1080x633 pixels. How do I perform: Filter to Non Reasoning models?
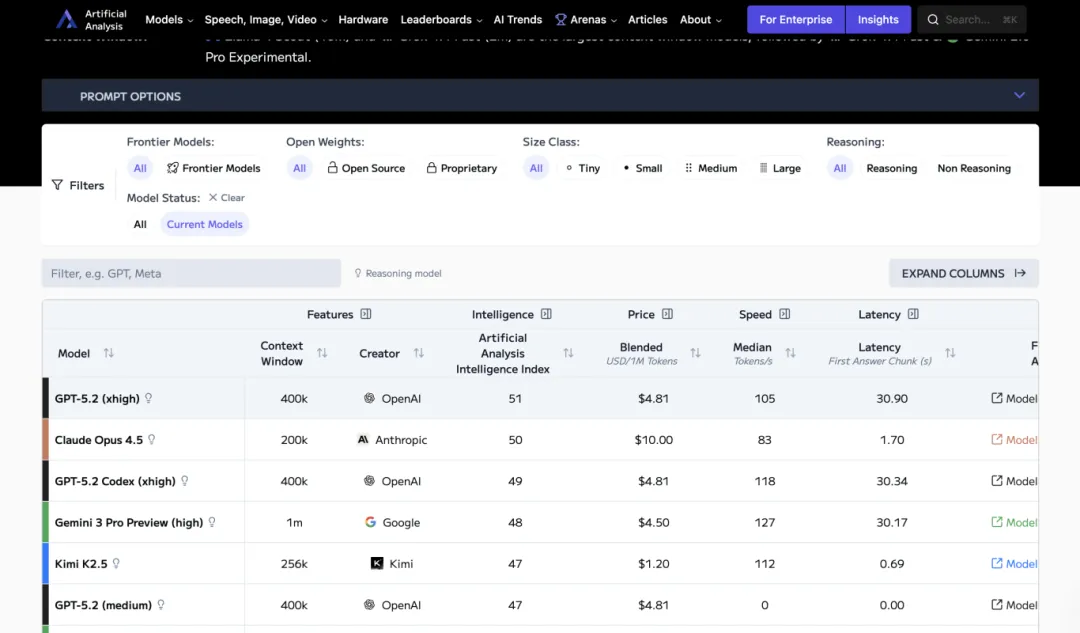974,168
